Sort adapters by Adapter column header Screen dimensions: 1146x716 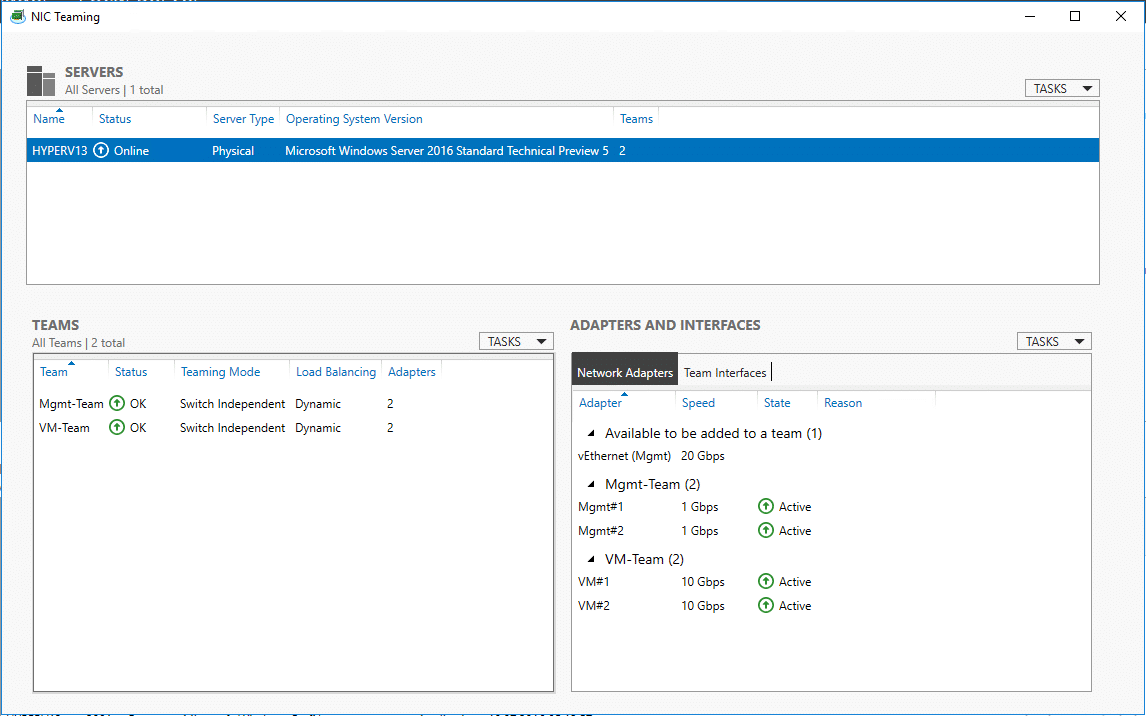click(600, 403)
